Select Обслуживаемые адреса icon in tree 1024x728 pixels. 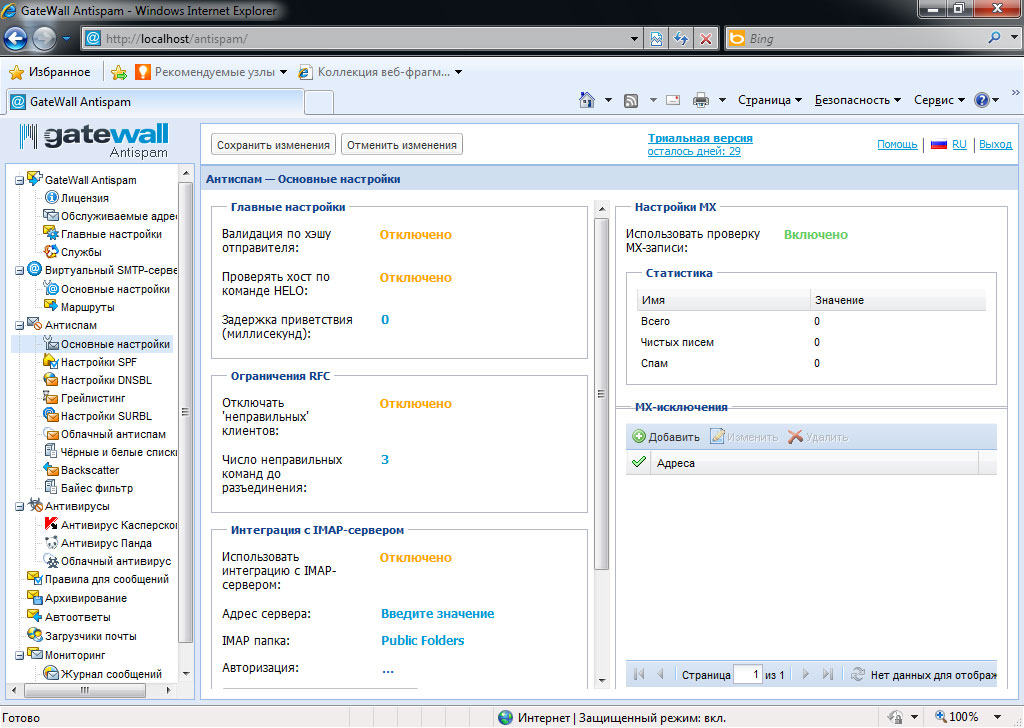click(x=51, y=215)
